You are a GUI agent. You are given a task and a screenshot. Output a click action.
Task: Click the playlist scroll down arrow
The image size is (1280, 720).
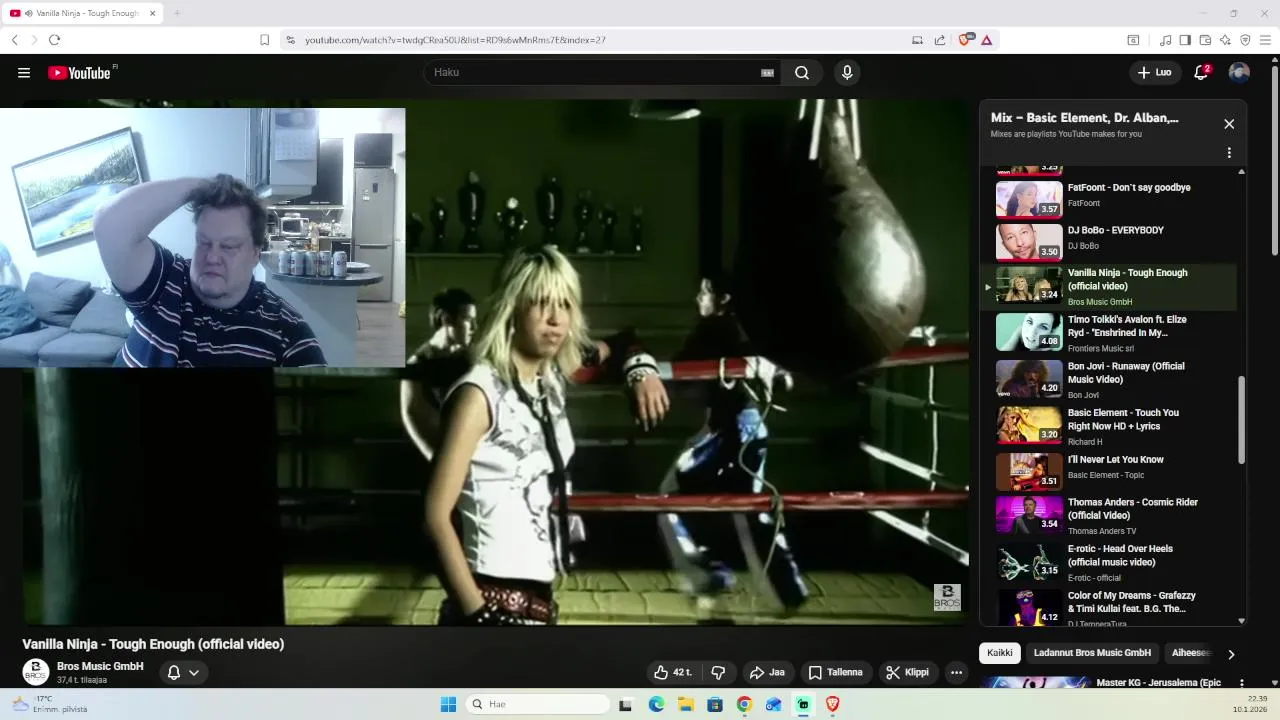[x=1242, y=621]
